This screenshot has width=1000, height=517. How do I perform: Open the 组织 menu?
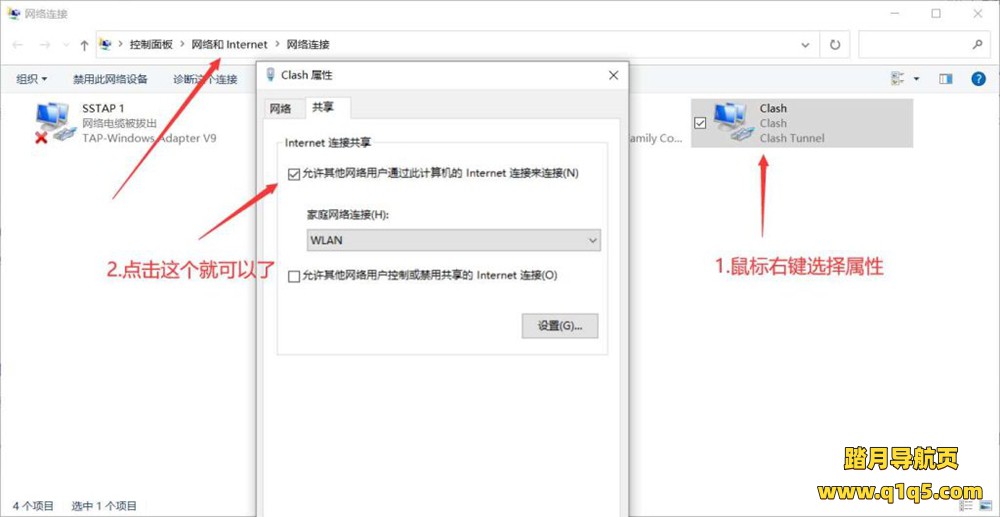[32, 79]
